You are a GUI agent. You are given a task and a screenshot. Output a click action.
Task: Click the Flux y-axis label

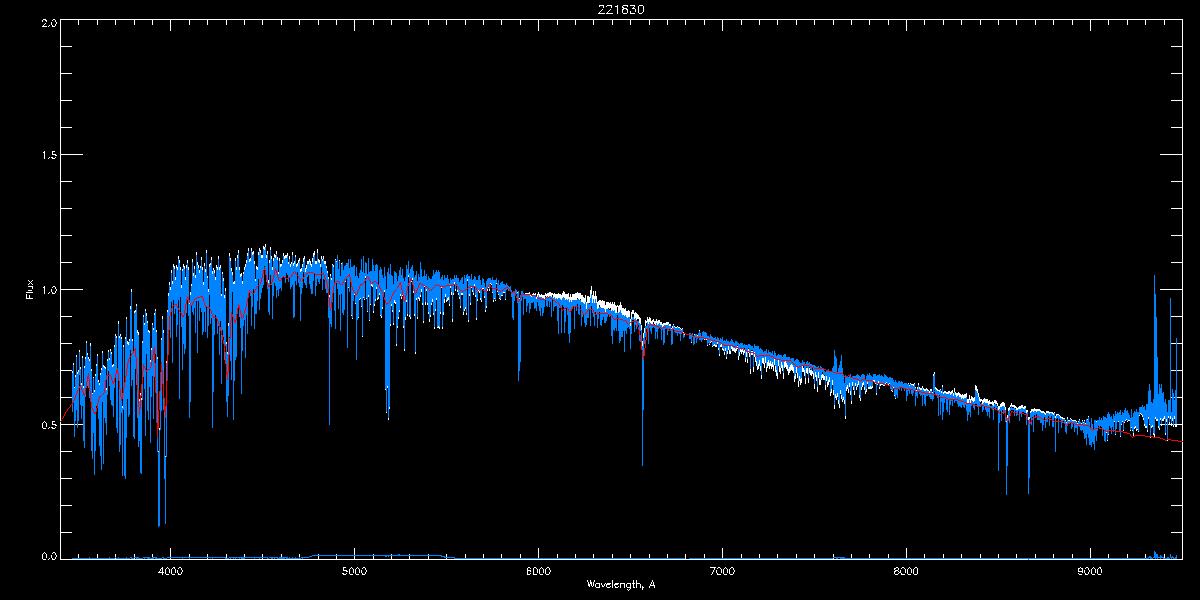(x=29, y=289)
